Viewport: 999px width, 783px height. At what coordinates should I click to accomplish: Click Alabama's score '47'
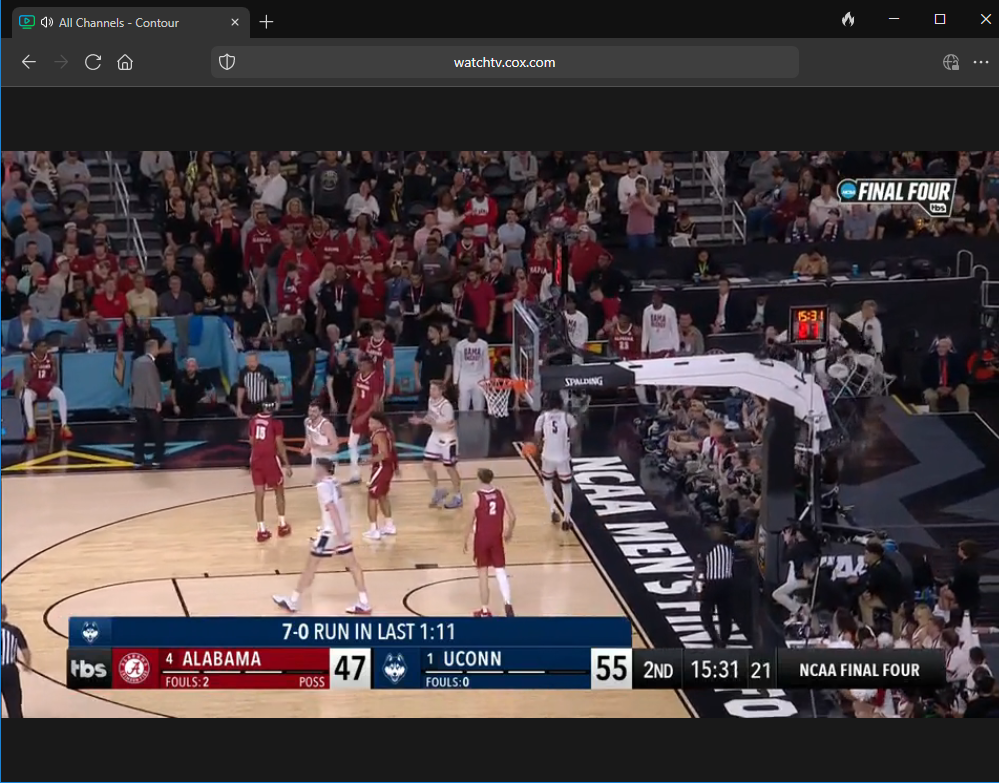click(x=350, y=668)
